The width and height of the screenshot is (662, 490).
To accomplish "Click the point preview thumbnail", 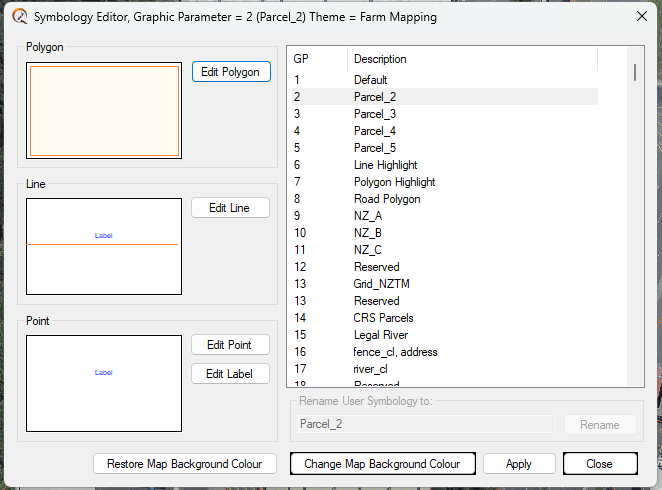I will [x=104, y=383].
